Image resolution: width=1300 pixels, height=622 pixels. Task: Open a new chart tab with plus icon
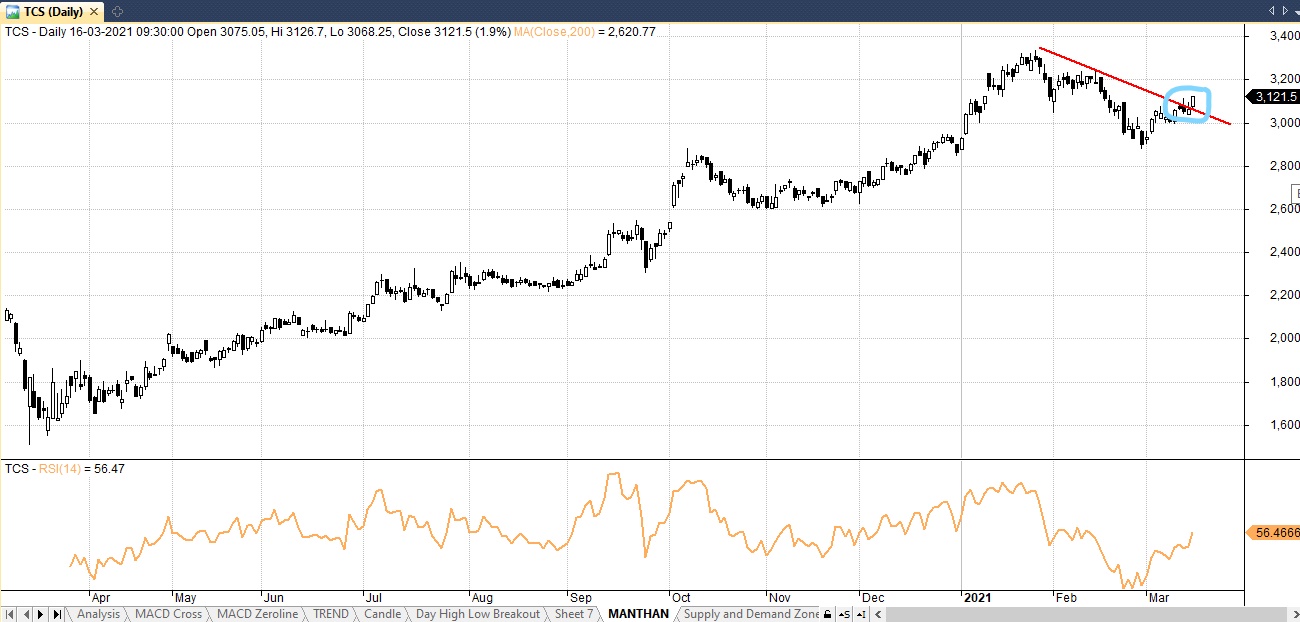click(x=117, y=11)
